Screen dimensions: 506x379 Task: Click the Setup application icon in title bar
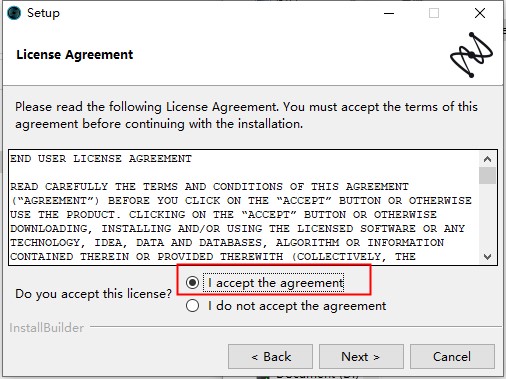click(x=14, y=13)
